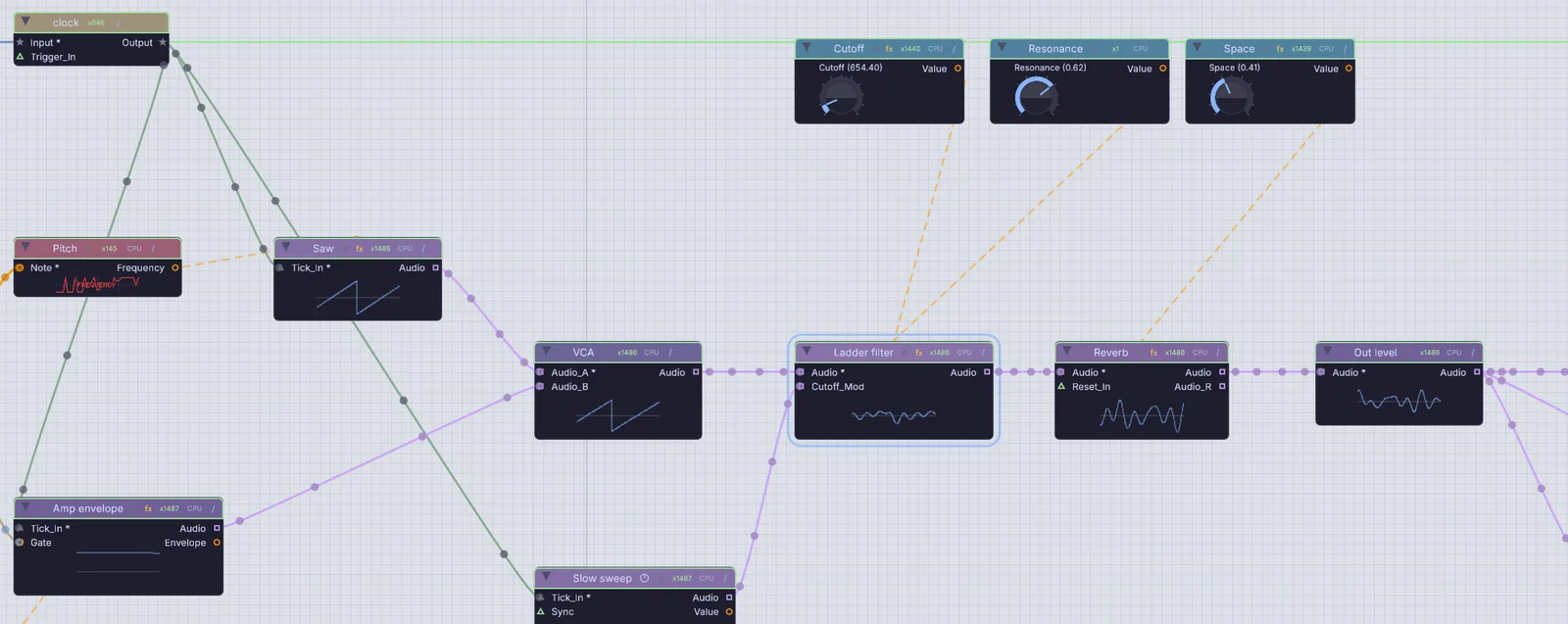The width and height of the screenshot is (1568, 624).
Task: Click the fx icon on Cutoff node
Action: 889,49
